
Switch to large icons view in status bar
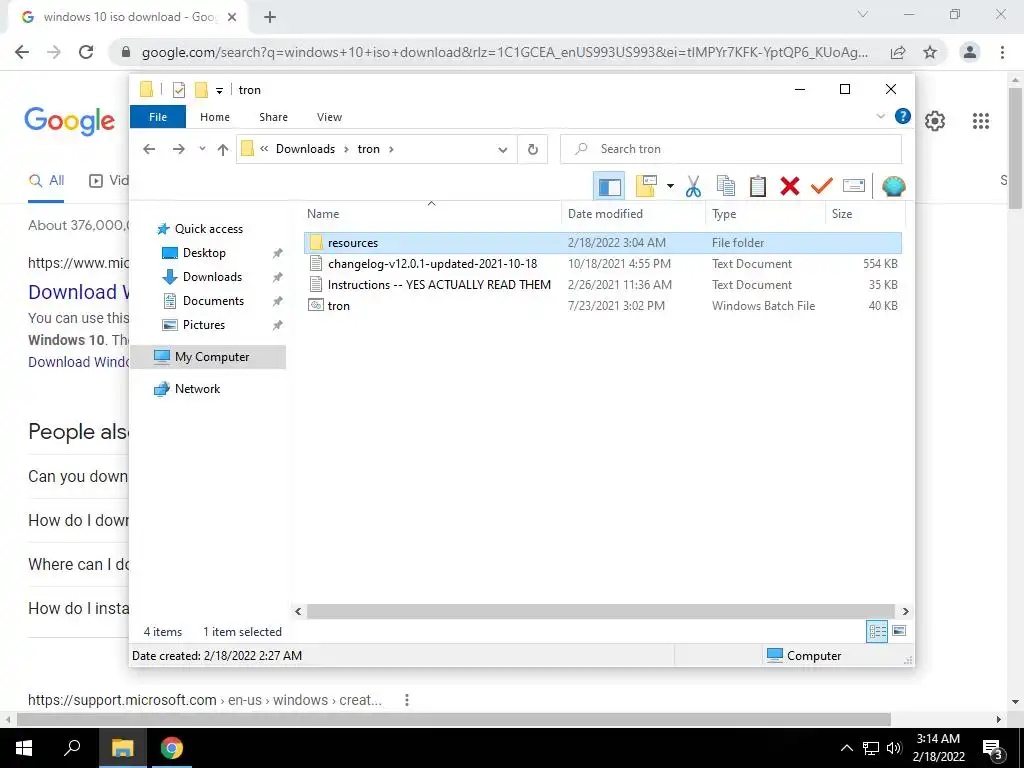pos(899,631)
